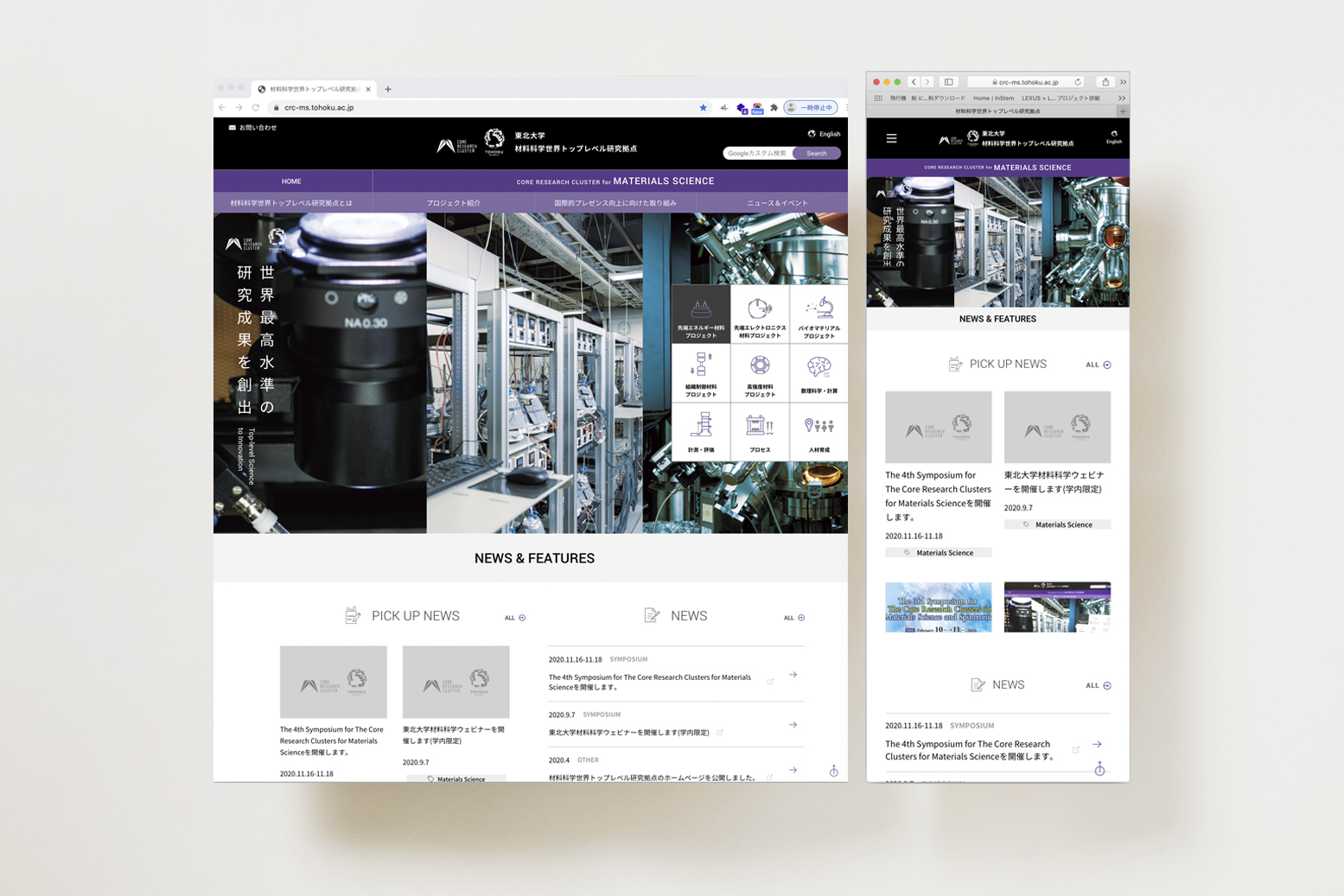1344x896 pixels.
Task: Select the HOME menu item
Action: click(292, 181)
